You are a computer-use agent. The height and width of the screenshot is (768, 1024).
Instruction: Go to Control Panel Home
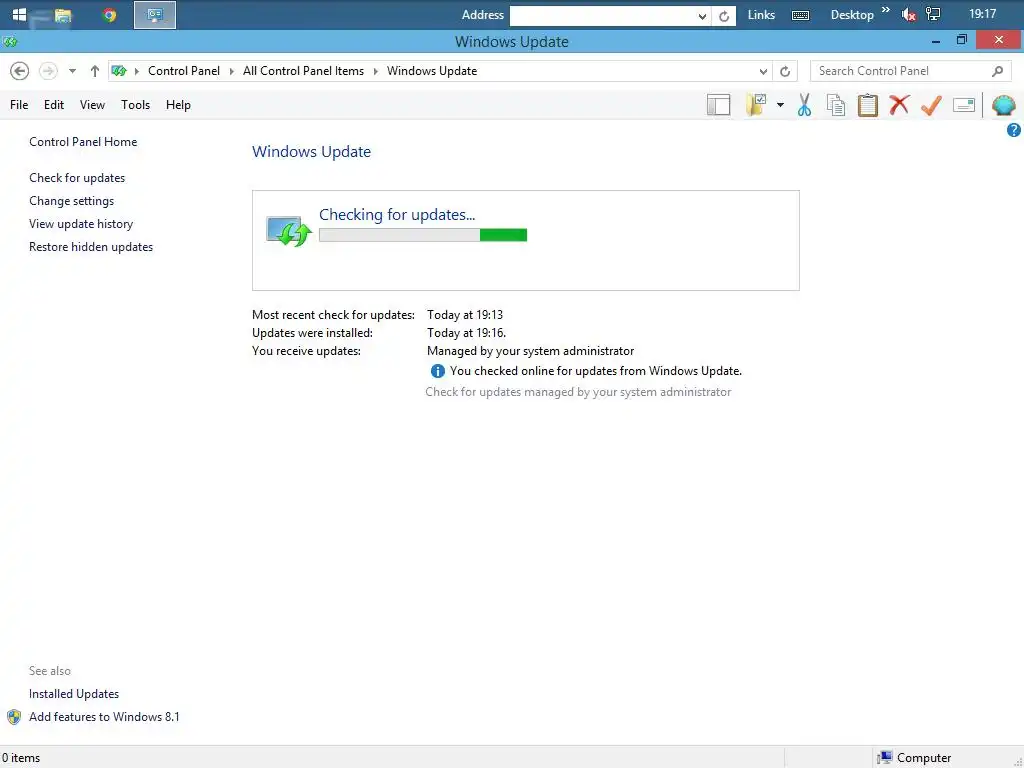pyautogui.click(x=83, y=142)
